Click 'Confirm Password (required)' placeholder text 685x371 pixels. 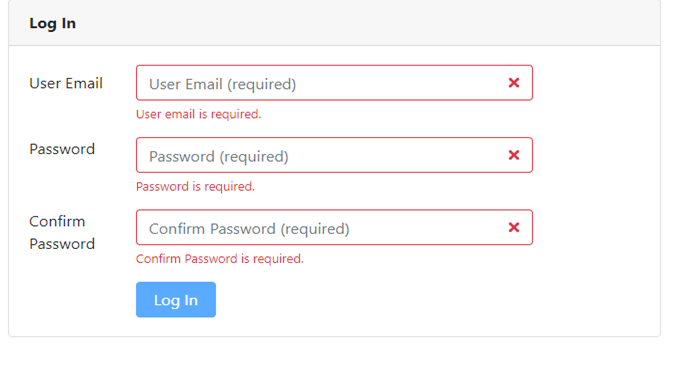(249, 229)
